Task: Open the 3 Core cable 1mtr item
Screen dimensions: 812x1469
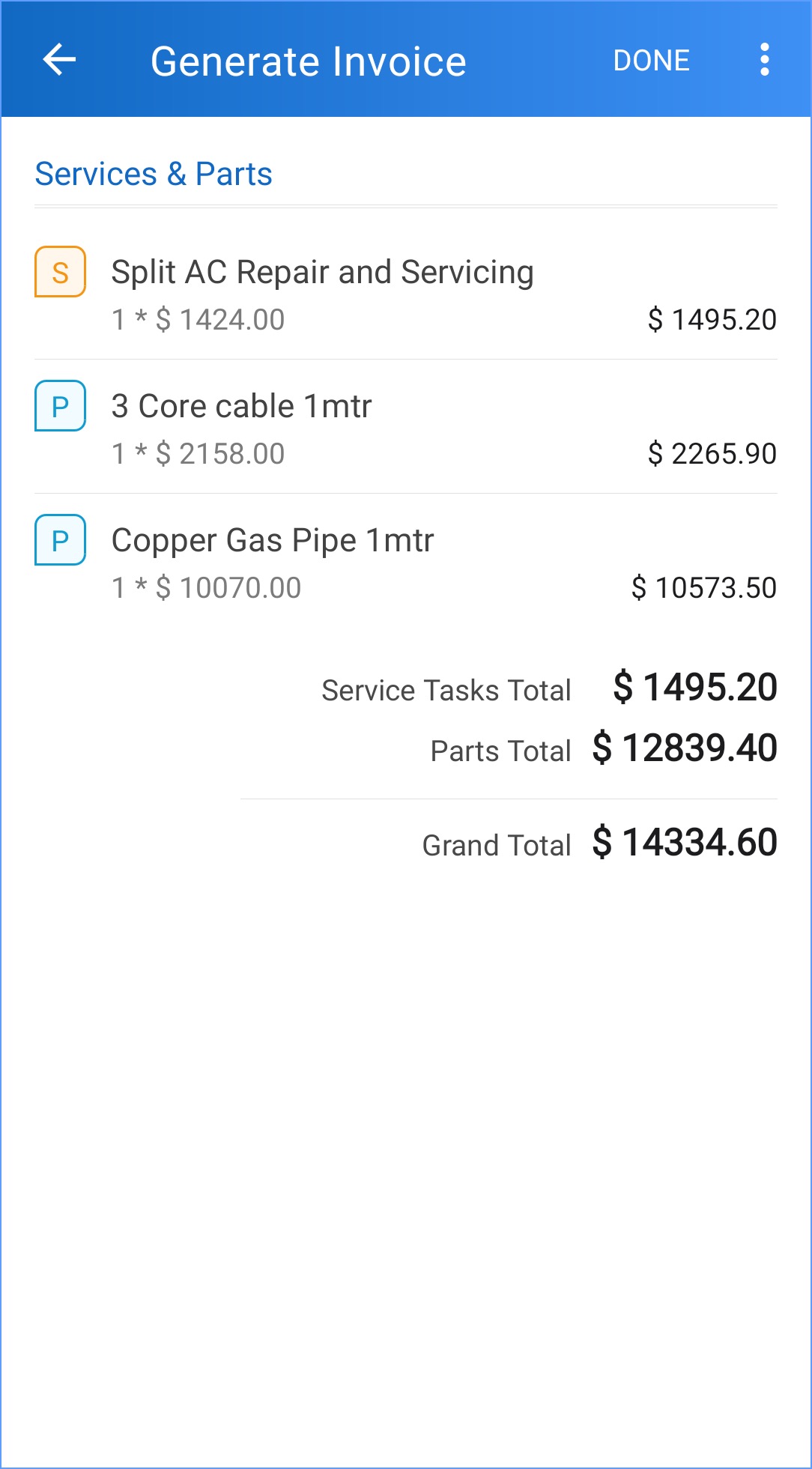Action: tap(241, 406)
